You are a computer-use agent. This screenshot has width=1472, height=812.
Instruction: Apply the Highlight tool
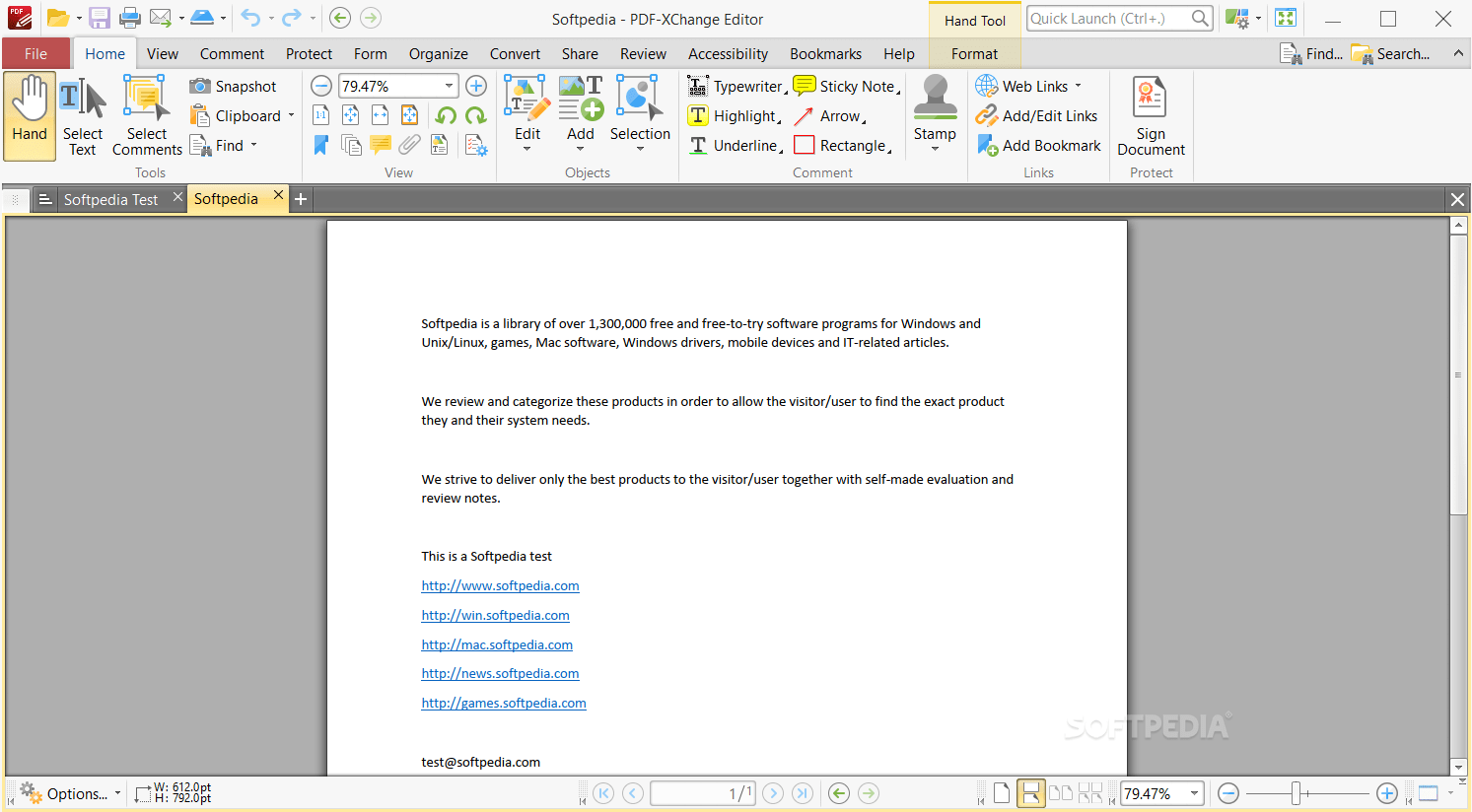pos(734,115)
